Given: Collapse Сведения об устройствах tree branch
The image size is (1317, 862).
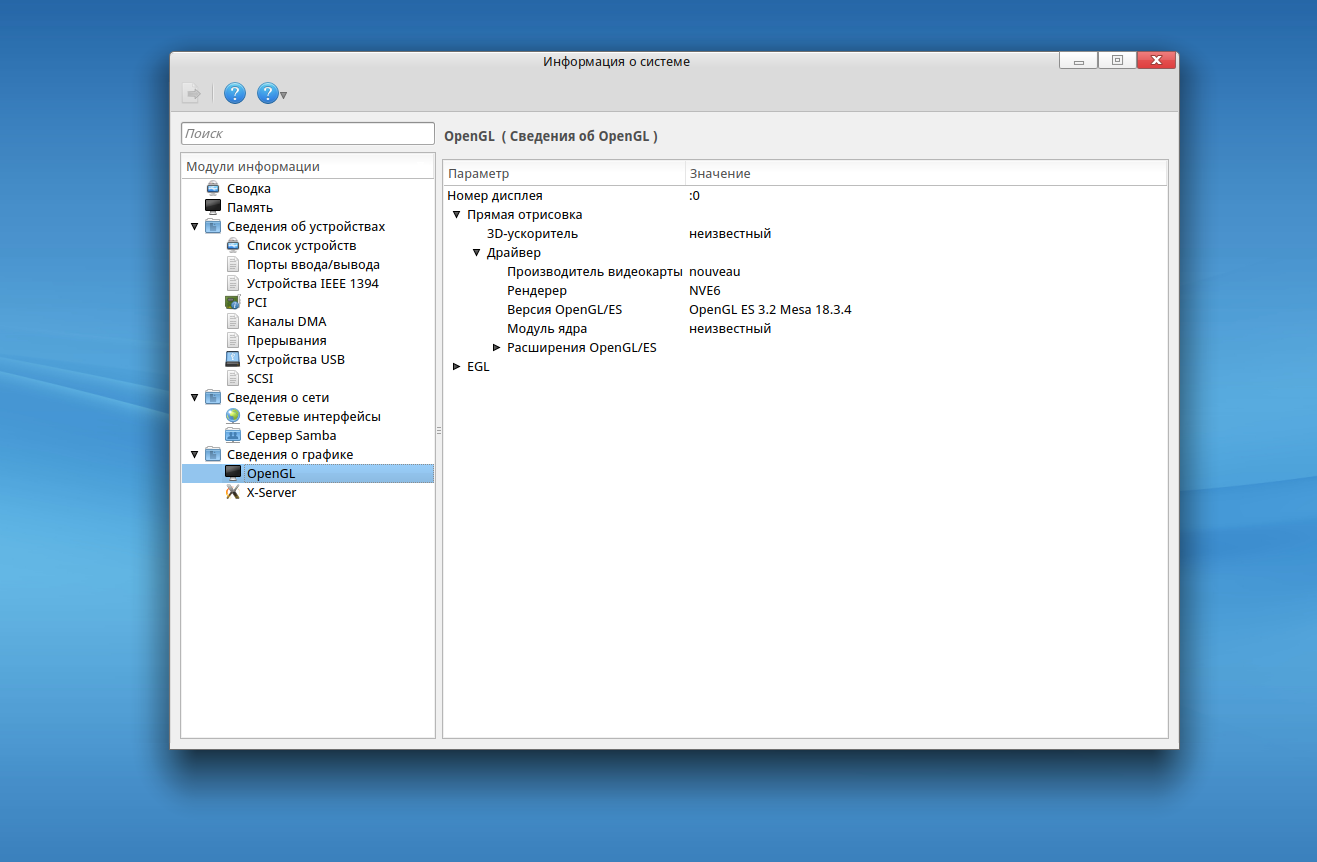Looking at the screenshot, I should coord(194,227).
